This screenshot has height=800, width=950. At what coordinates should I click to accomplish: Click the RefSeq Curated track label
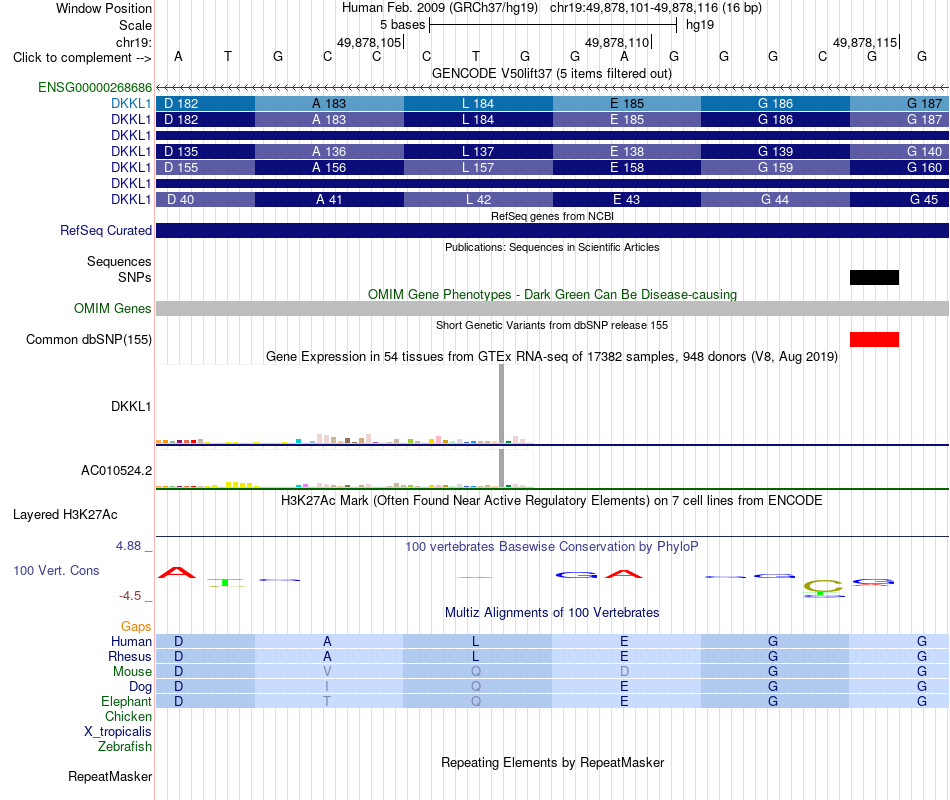106,230
